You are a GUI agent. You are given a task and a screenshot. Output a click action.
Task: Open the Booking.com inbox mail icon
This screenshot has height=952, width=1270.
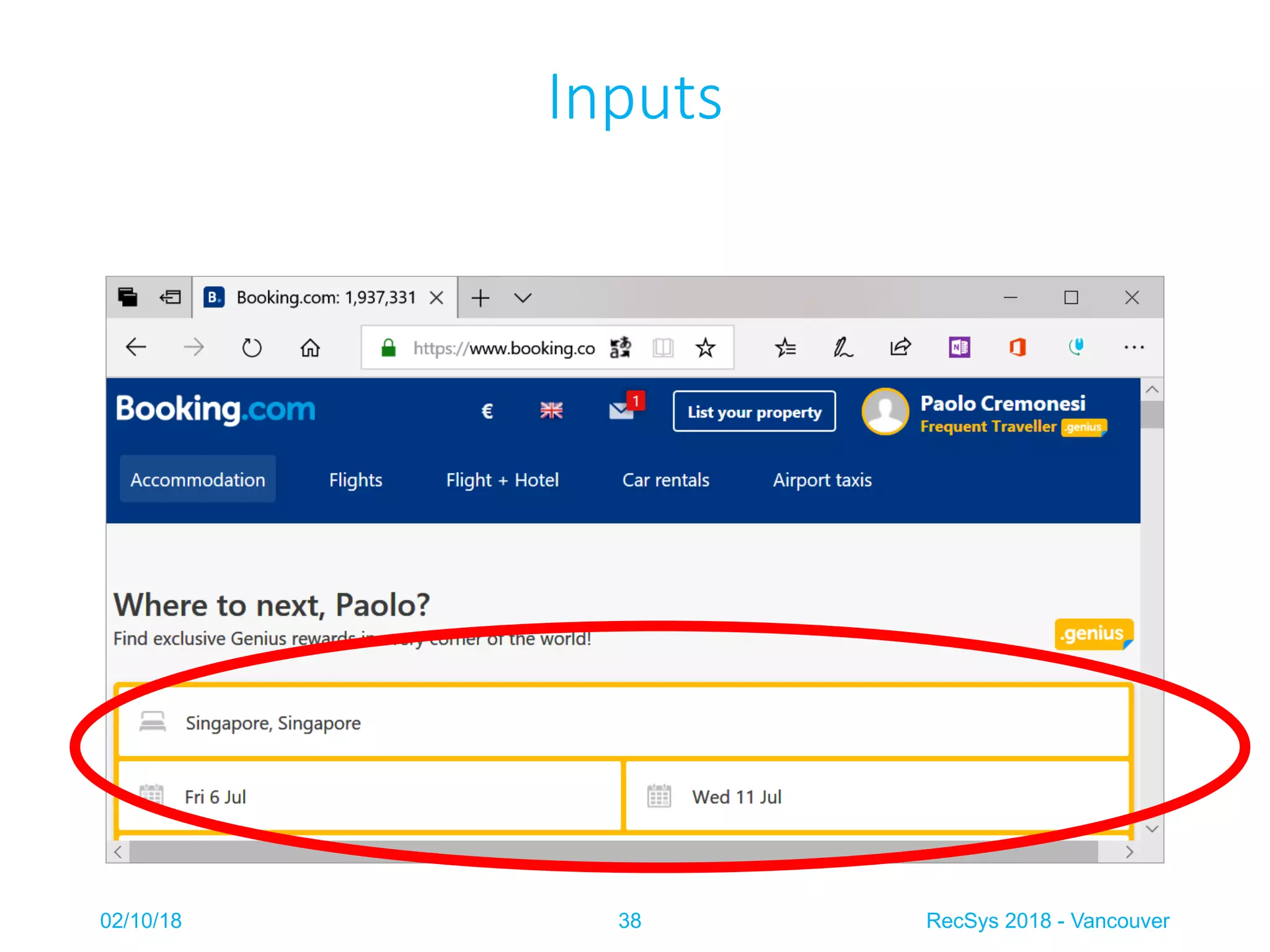coord(621,410)
